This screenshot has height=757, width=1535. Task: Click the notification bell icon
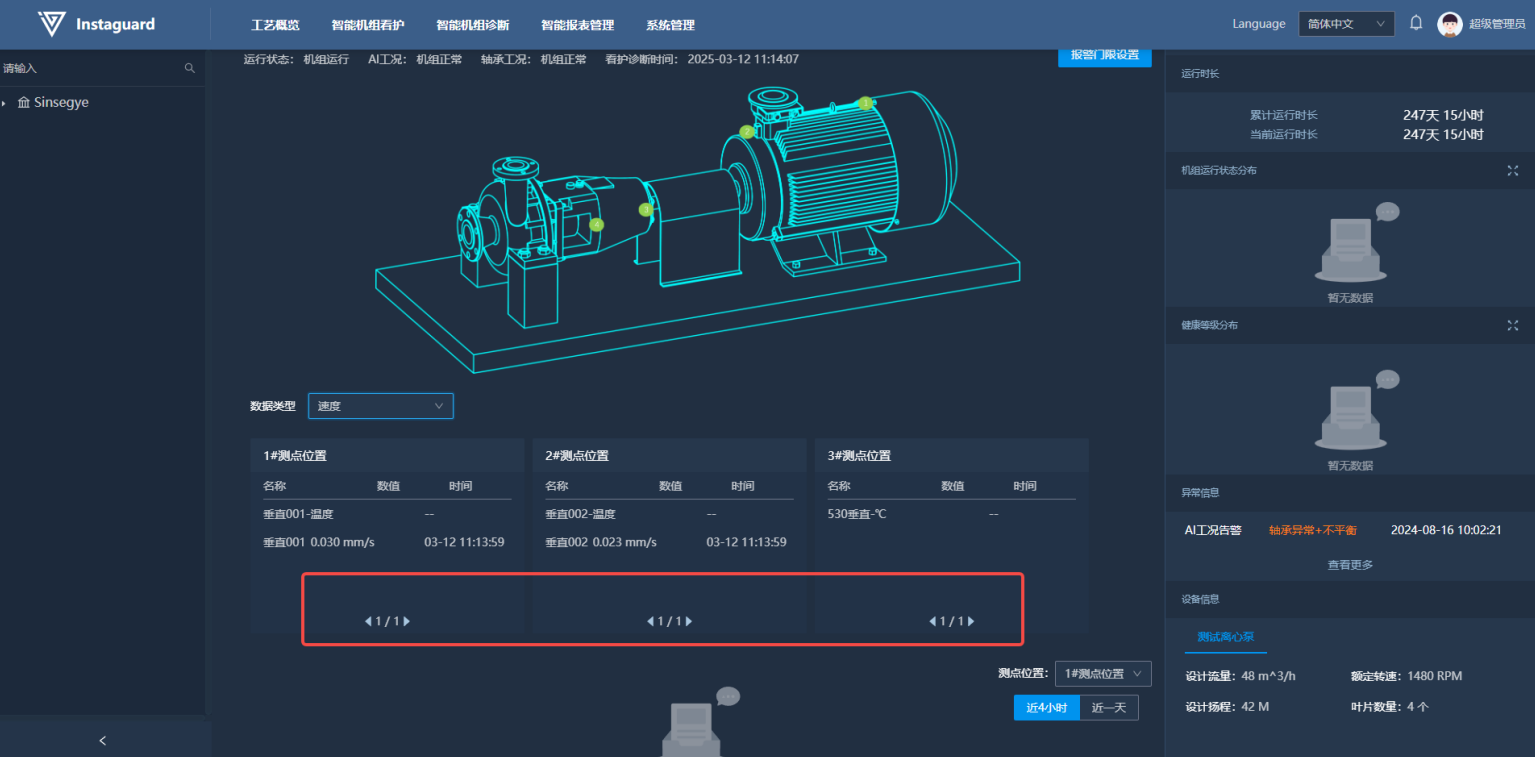tap(1416, 23)
